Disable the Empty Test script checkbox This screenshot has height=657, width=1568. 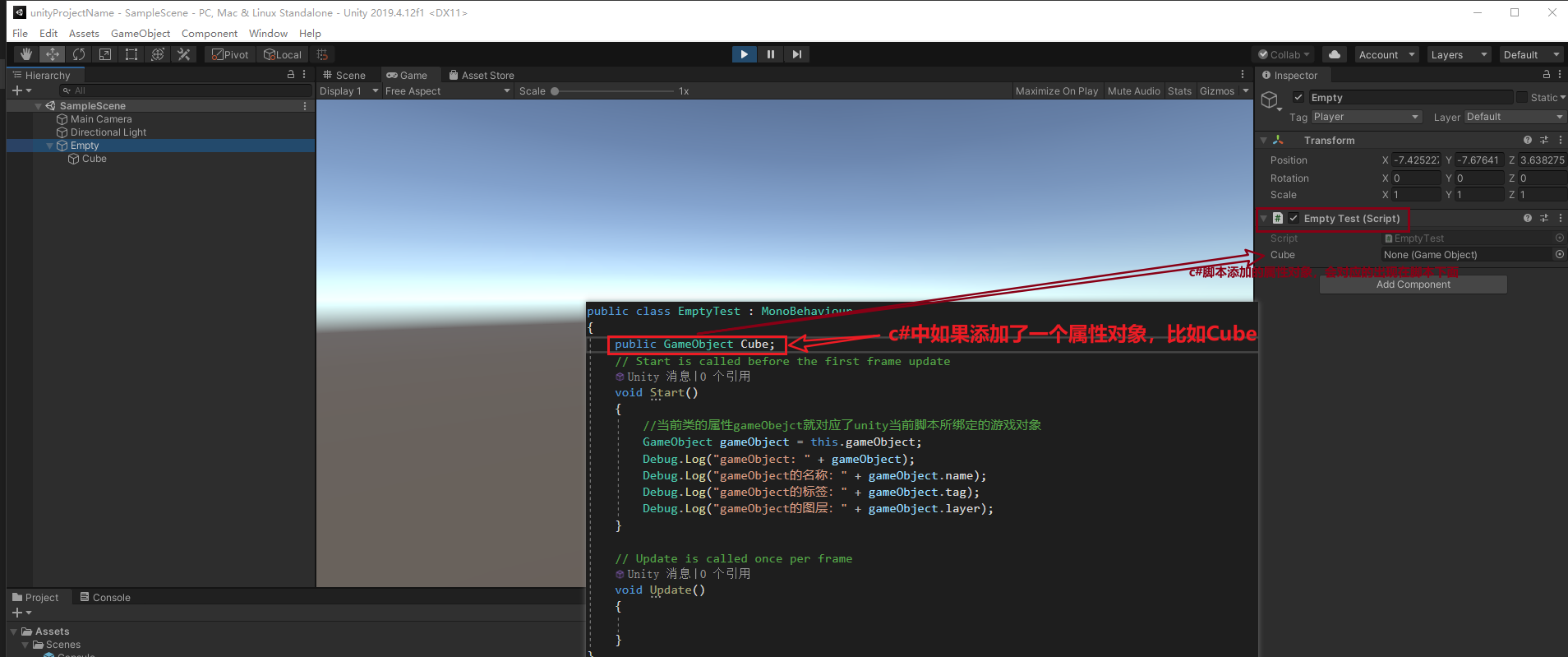point(1294,219)
